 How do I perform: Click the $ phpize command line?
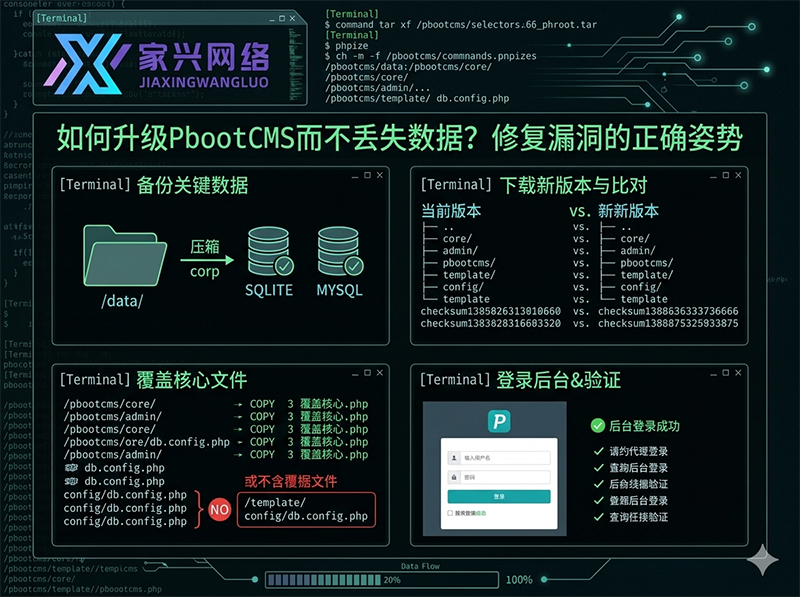[x=348, y=45]
